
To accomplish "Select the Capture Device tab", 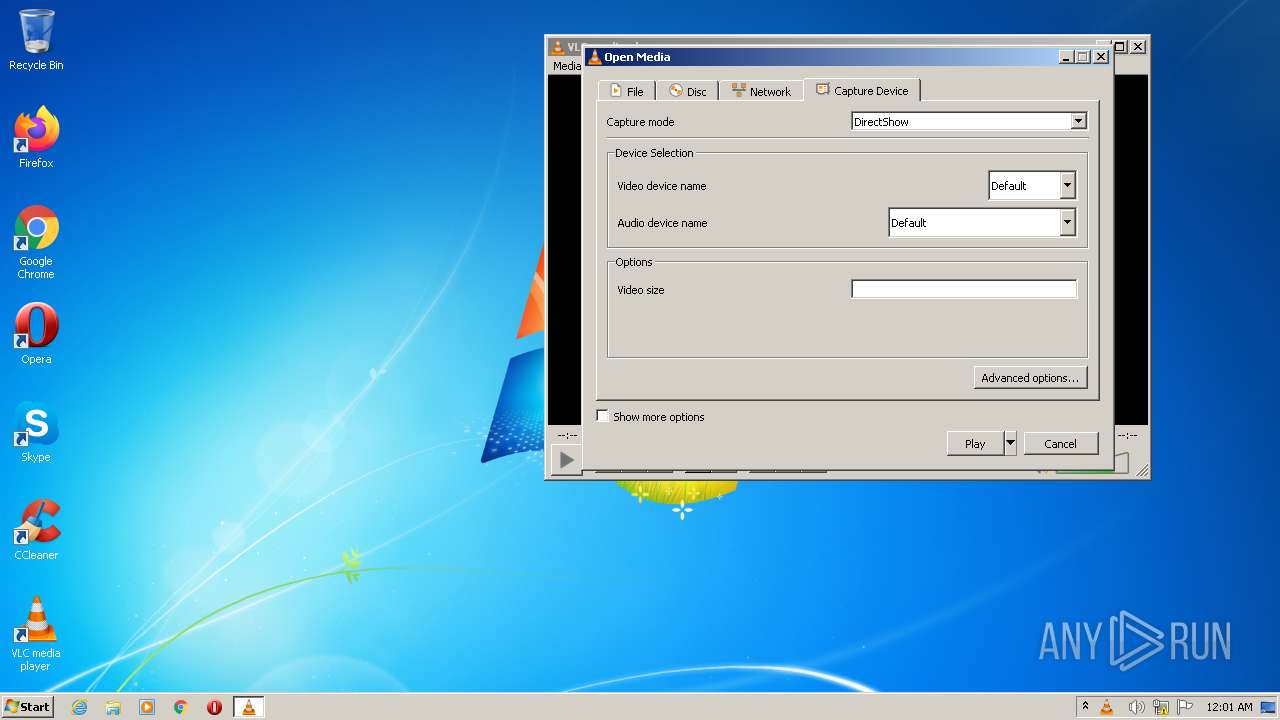I will pyautogui.click(x=862, y=90).
